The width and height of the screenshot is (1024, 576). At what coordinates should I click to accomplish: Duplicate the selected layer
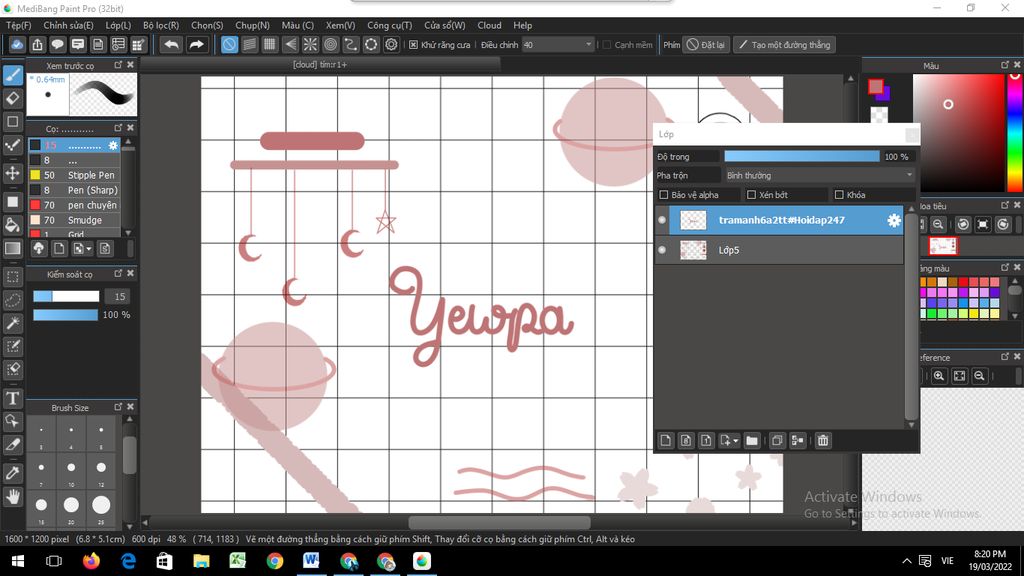pyautogui.click(x=777, y=441)
